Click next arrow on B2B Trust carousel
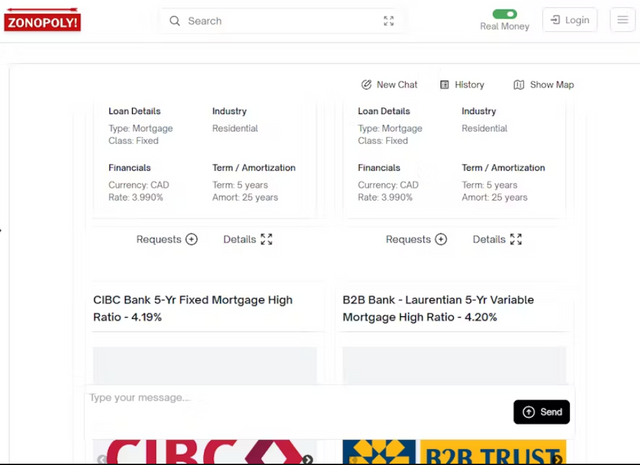Image resolution: width=640 pixels, height=465 pixels. pyautogui.click(x=557, y=460)
